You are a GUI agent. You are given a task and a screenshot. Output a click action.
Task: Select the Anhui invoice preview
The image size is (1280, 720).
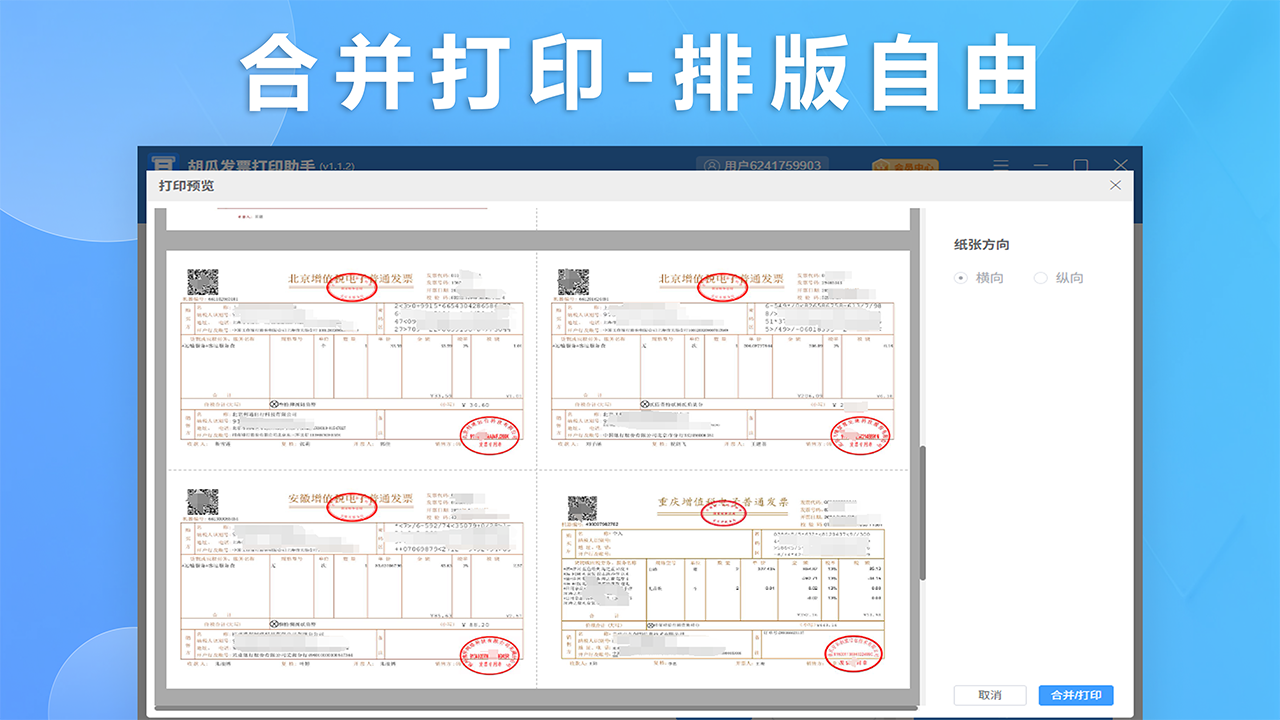[x=350, y=580]
